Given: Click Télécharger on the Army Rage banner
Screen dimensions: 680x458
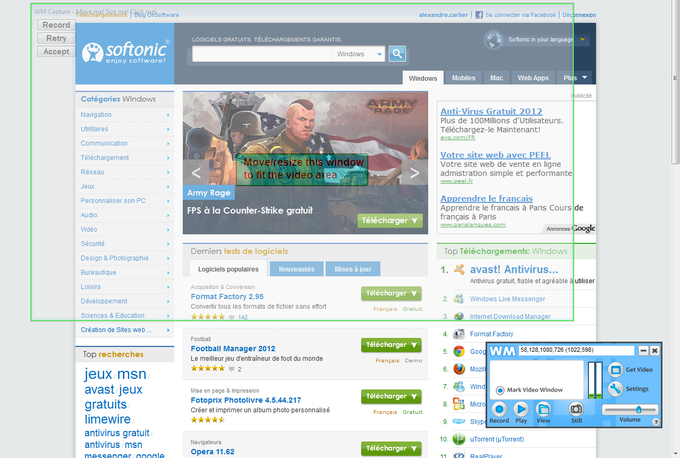Looking at the screenshot, I should [389, 220].
